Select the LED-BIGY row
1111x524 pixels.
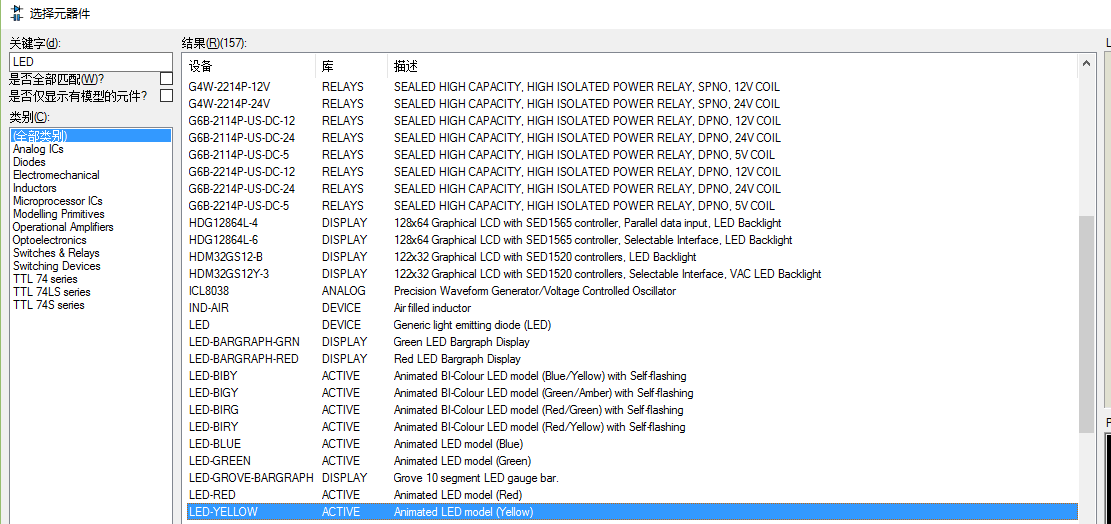(632, 392)
